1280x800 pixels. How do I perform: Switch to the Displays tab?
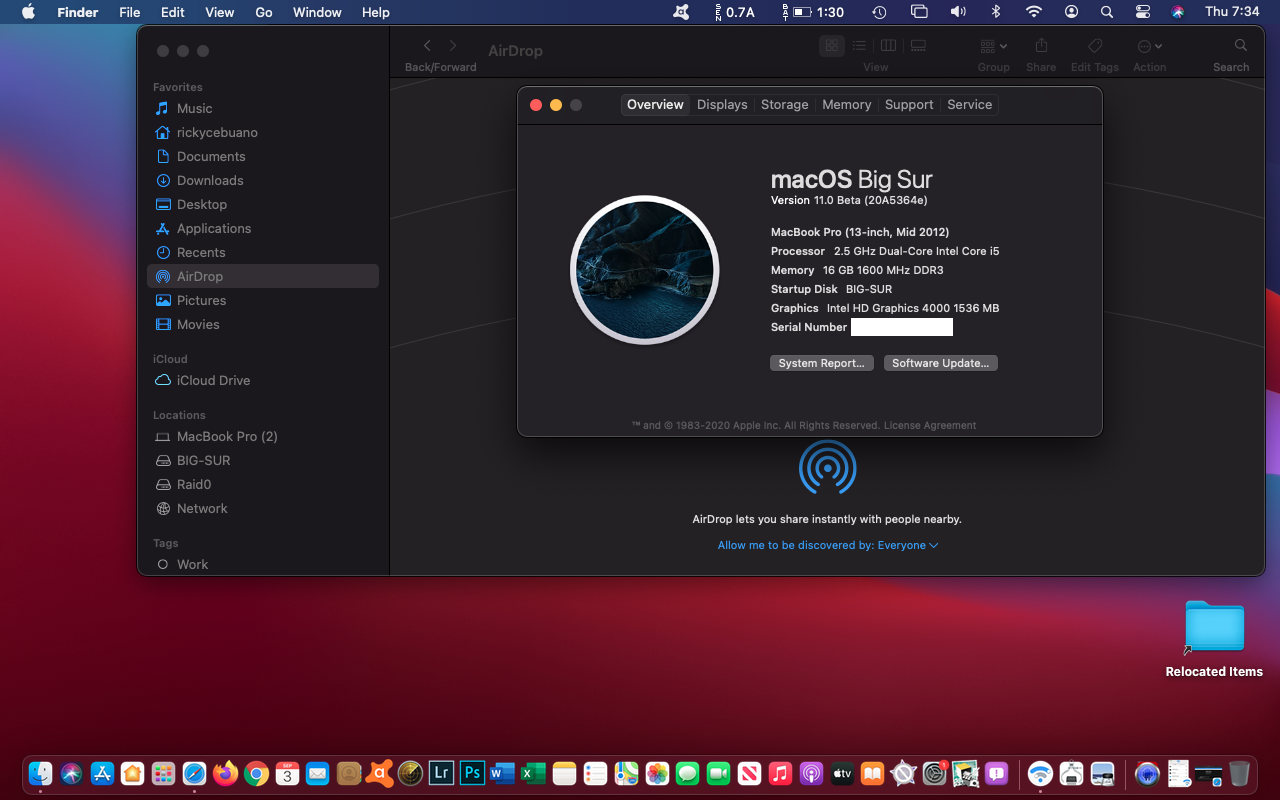722,105
